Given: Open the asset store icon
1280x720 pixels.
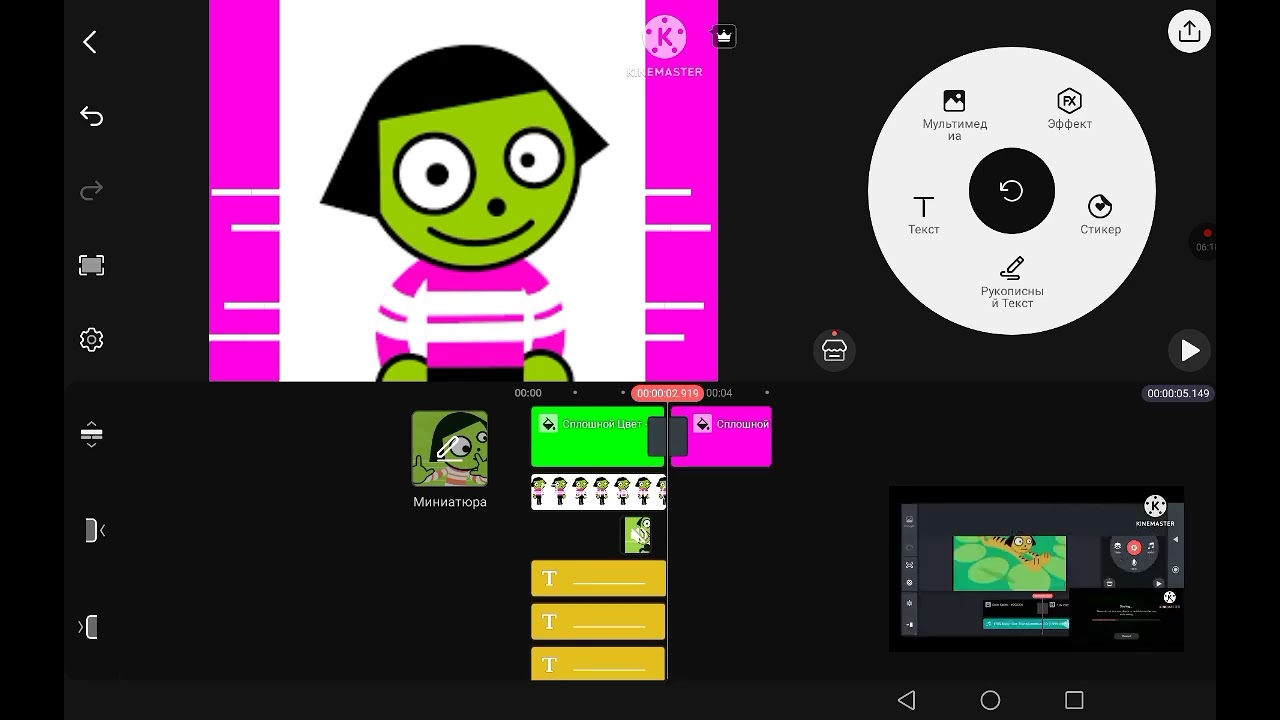Looking at the screenshot, I should point(834,349).
